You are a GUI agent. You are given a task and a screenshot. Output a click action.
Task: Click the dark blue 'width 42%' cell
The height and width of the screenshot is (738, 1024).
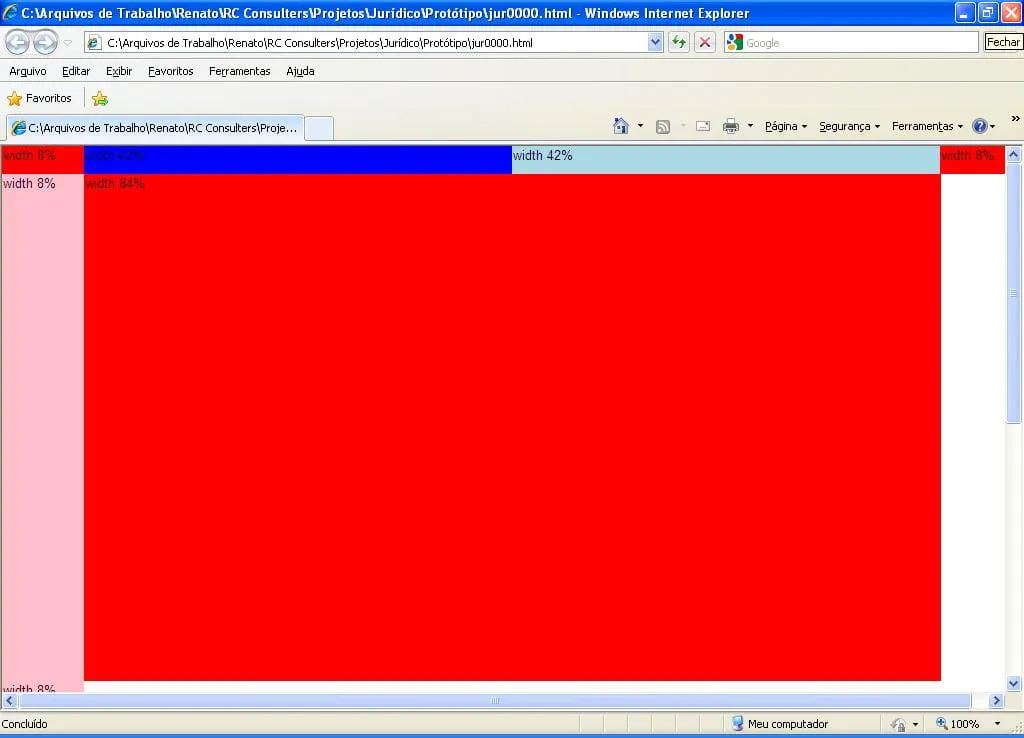click(298, 159)
